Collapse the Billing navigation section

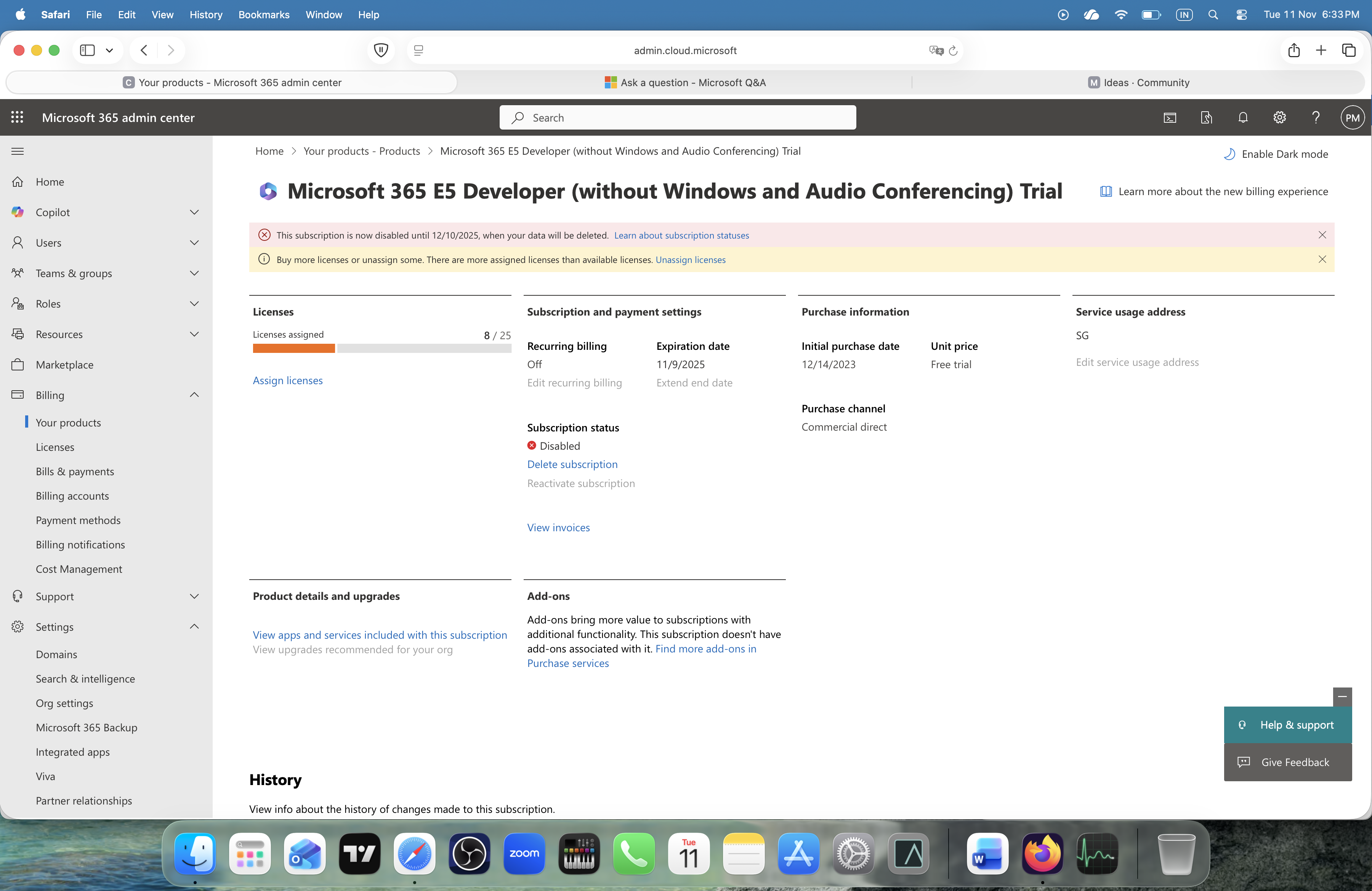194,395
